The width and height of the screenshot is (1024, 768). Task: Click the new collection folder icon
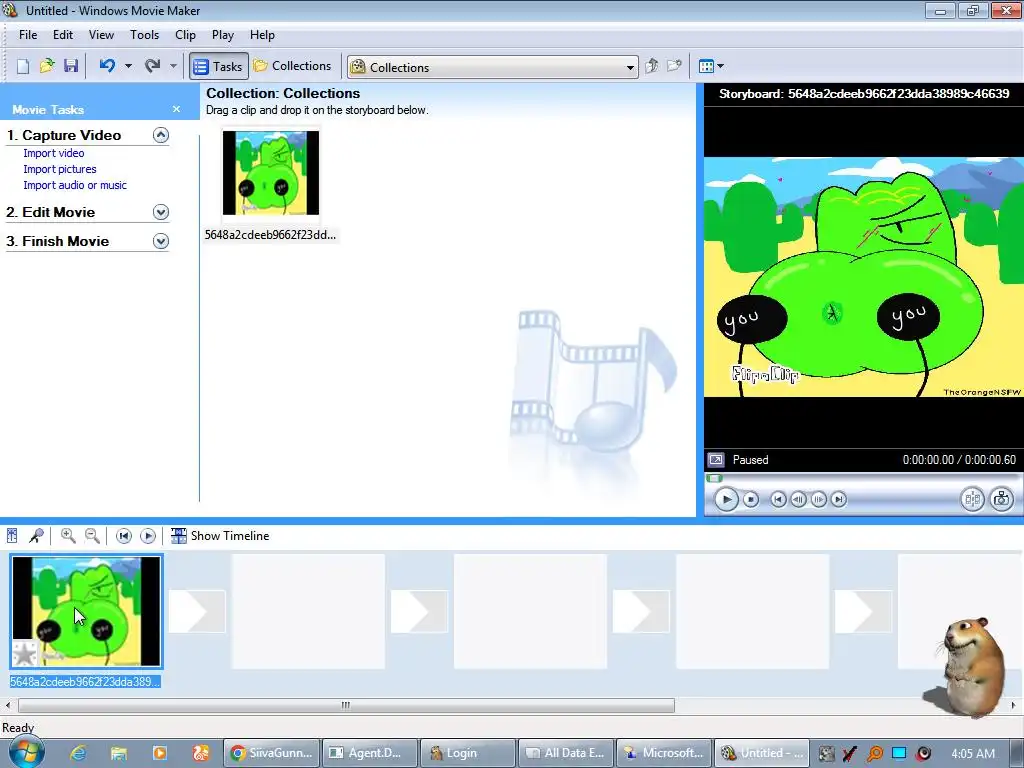tap(675, 66)
